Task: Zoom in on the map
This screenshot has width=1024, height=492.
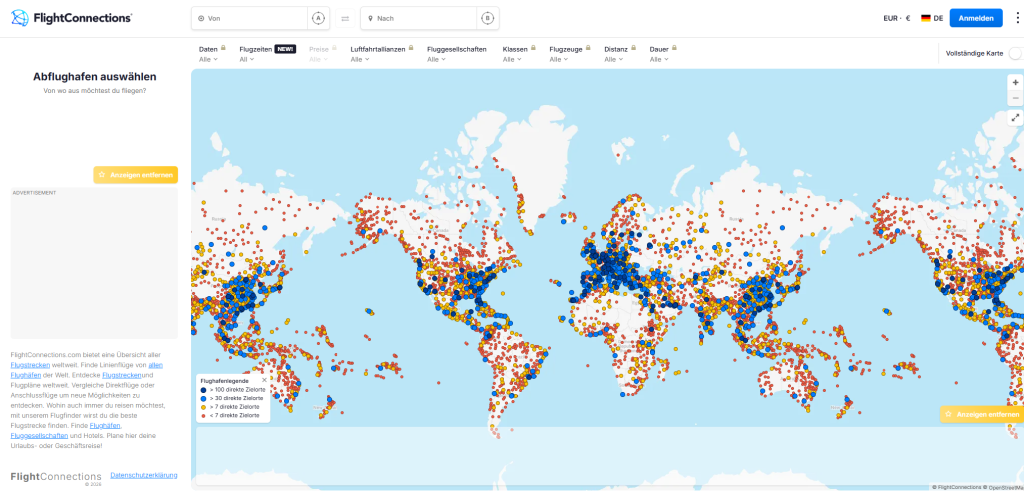Action: [x=1015, y=82]
